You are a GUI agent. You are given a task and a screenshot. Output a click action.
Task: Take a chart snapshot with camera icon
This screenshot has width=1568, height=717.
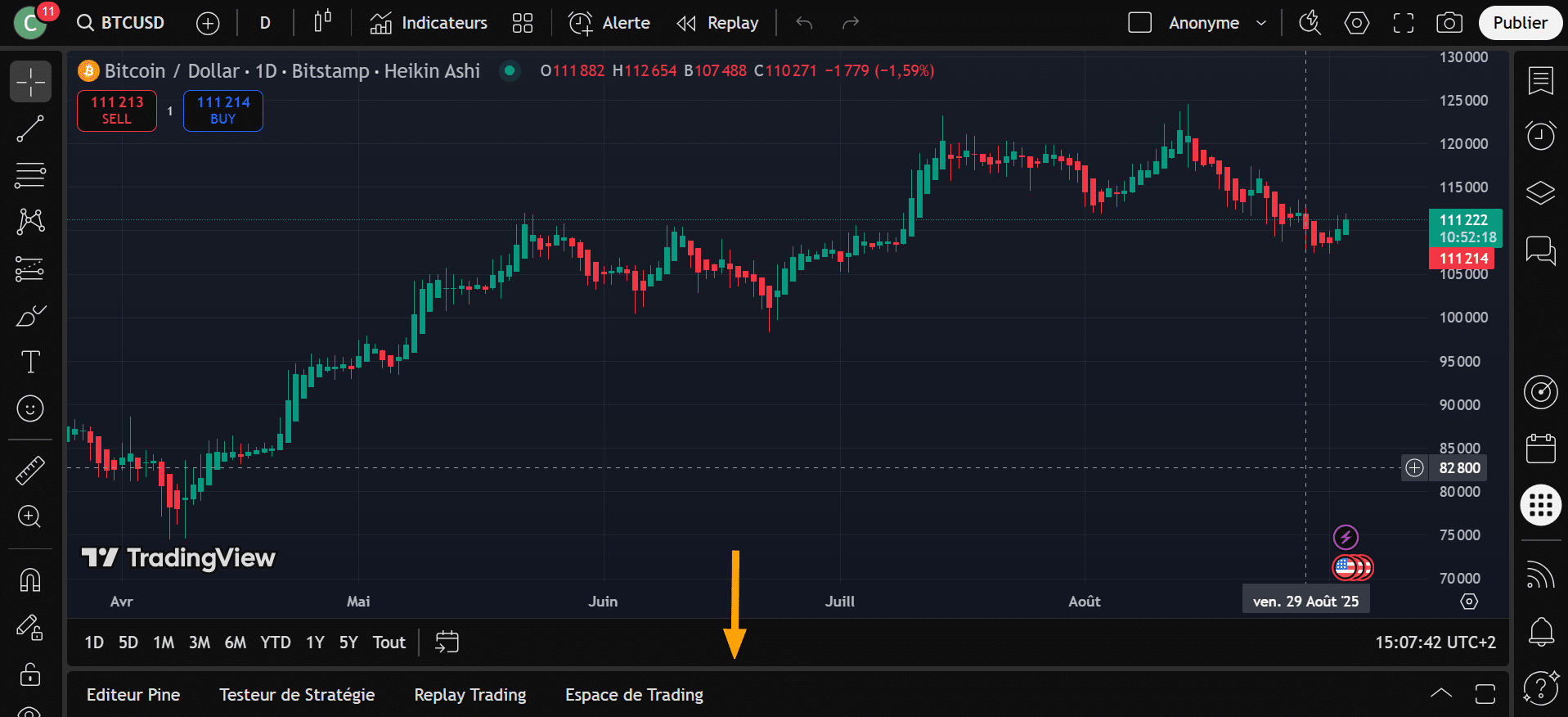pos(1449,23)
